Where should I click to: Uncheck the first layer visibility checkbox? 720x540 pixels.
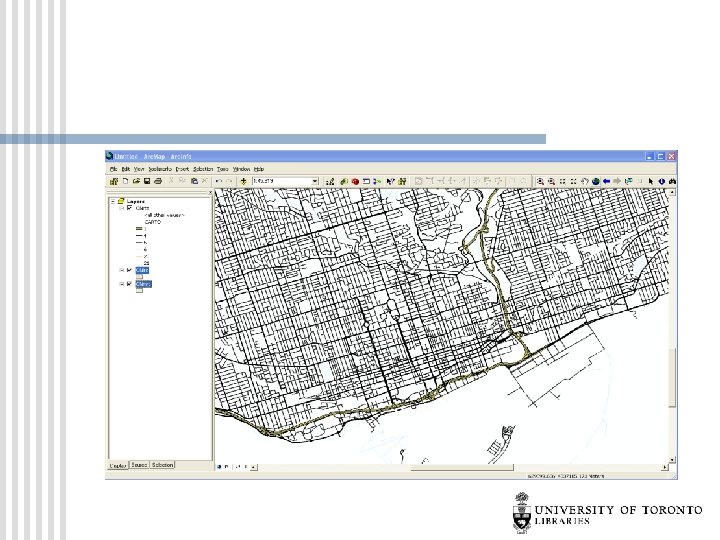pos(129,208)
